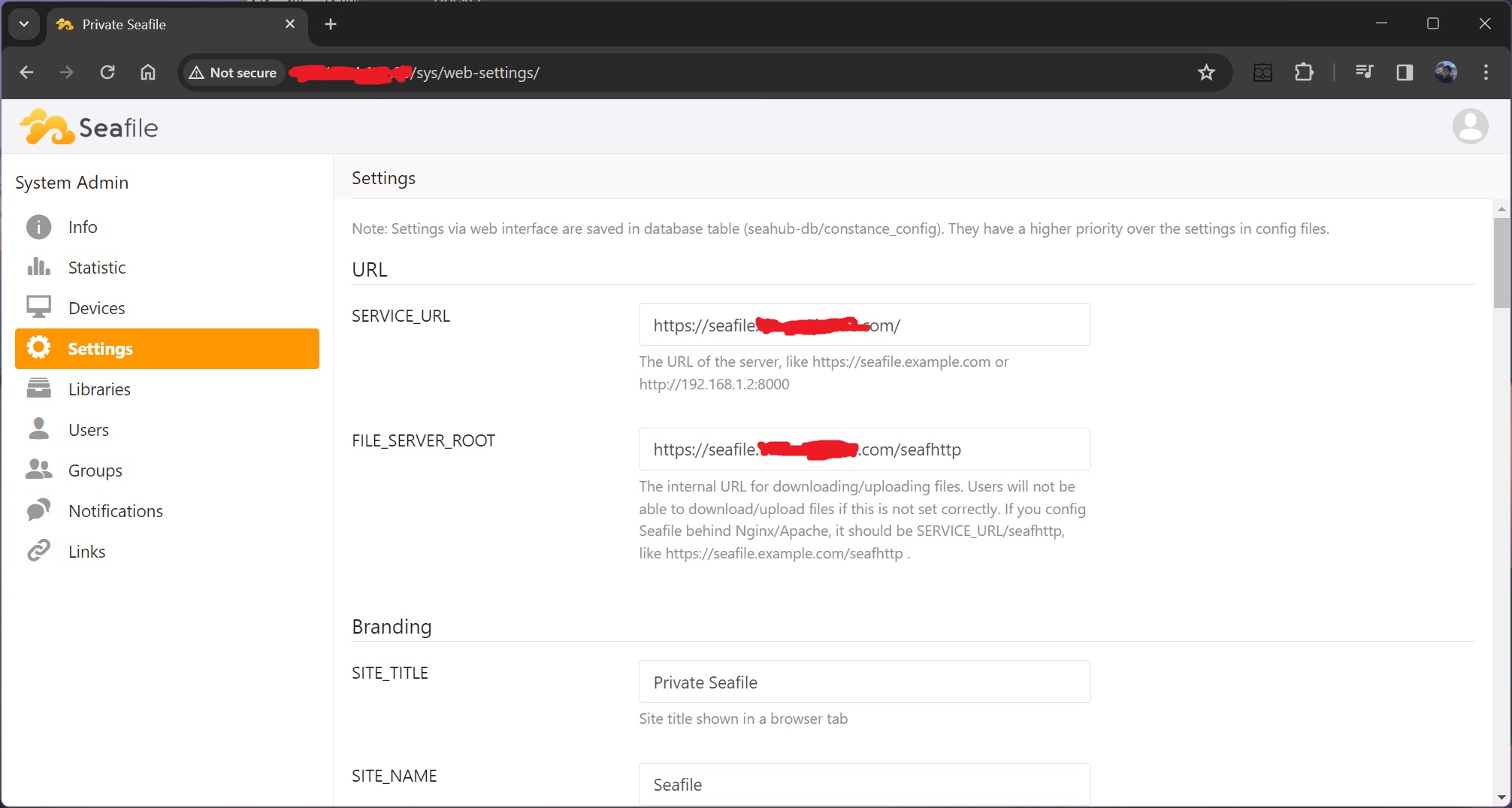Click inside the SITE_TITLE field
The height and width of the screenshot is (808, 1512).
coord(863,682)
